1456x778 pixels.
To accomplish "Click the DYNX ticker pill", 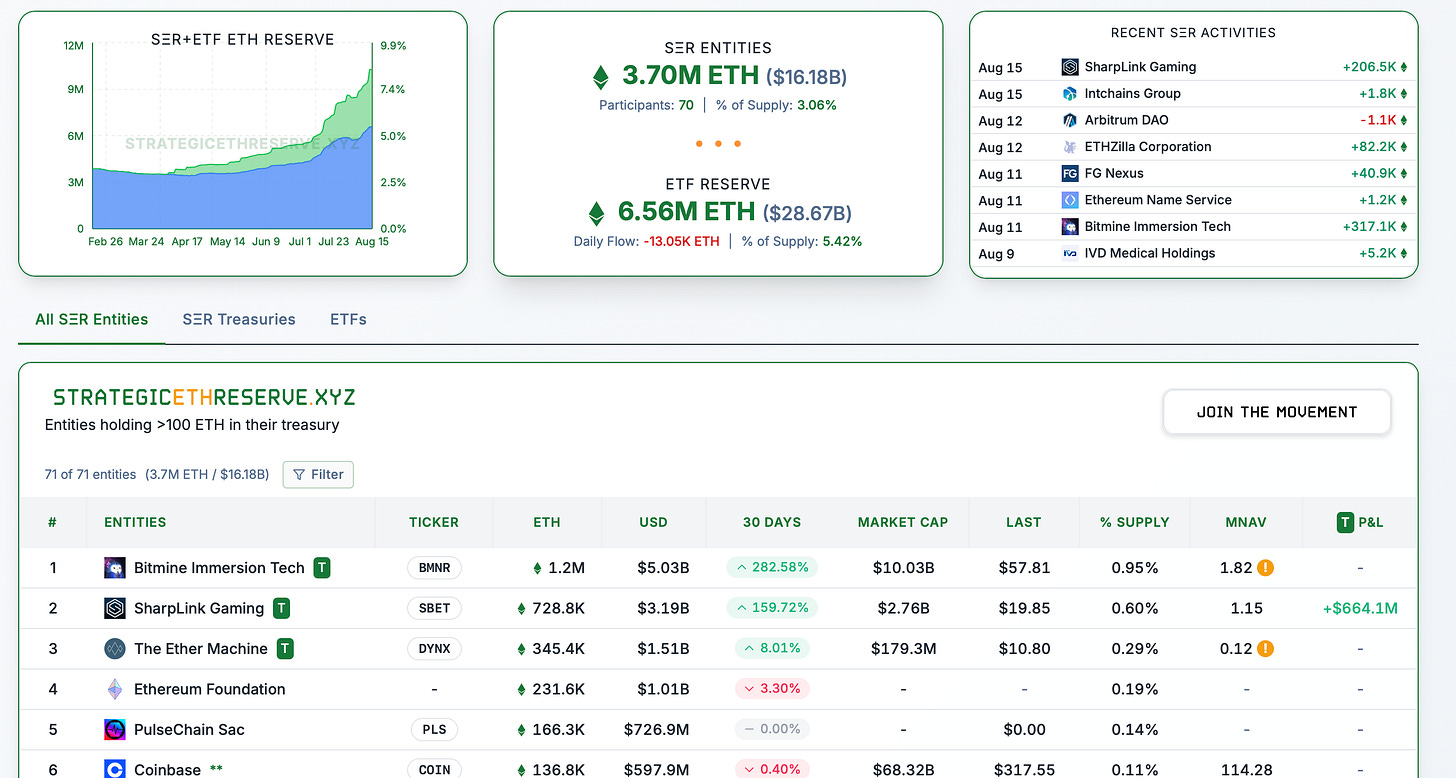I will pos(434,649).
